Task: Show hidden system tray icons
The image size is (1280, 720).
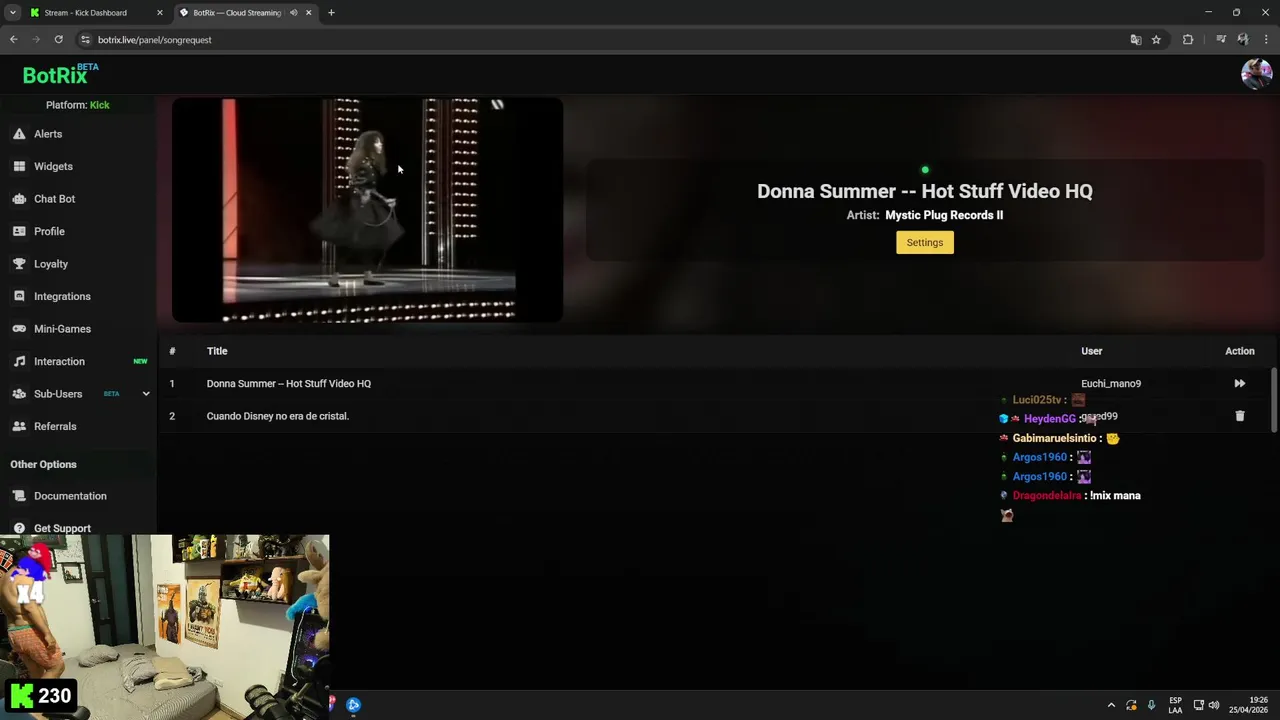Action: coord(1111,705)
